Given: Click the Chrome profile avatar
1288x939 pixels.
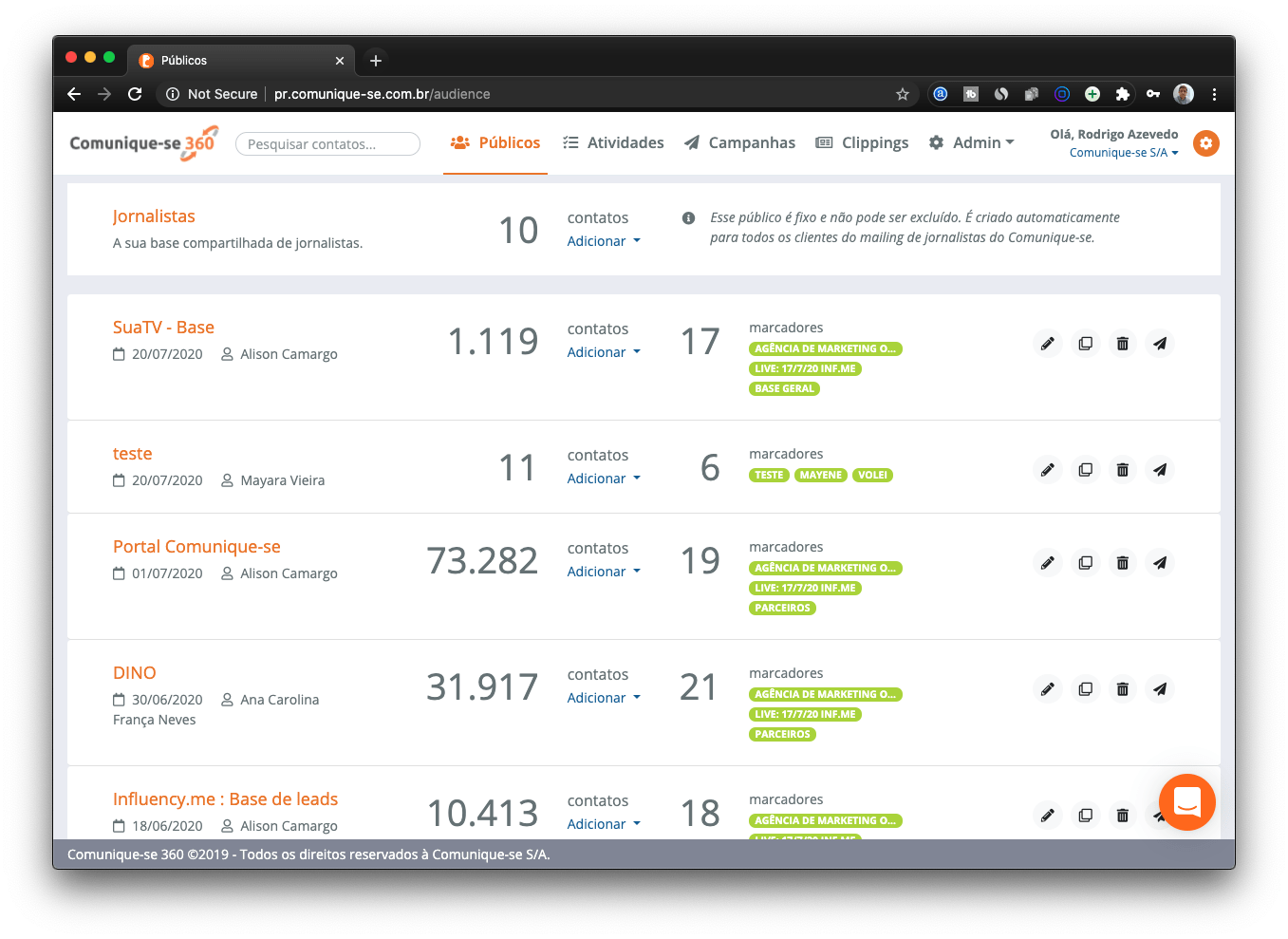Looking at the screenshot, I should click(1184, 94).
